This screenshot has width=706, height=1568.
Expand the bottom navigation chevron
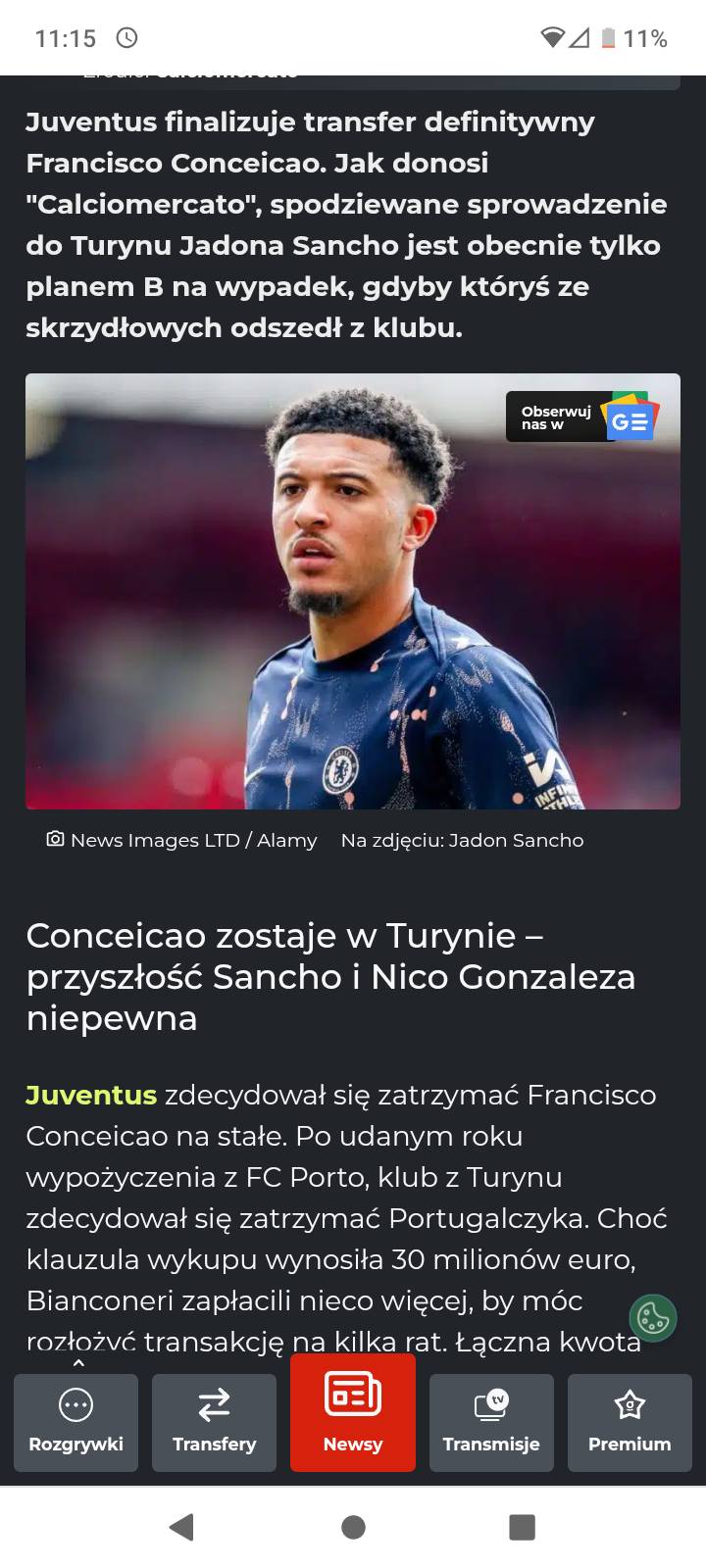(78, 1363)
